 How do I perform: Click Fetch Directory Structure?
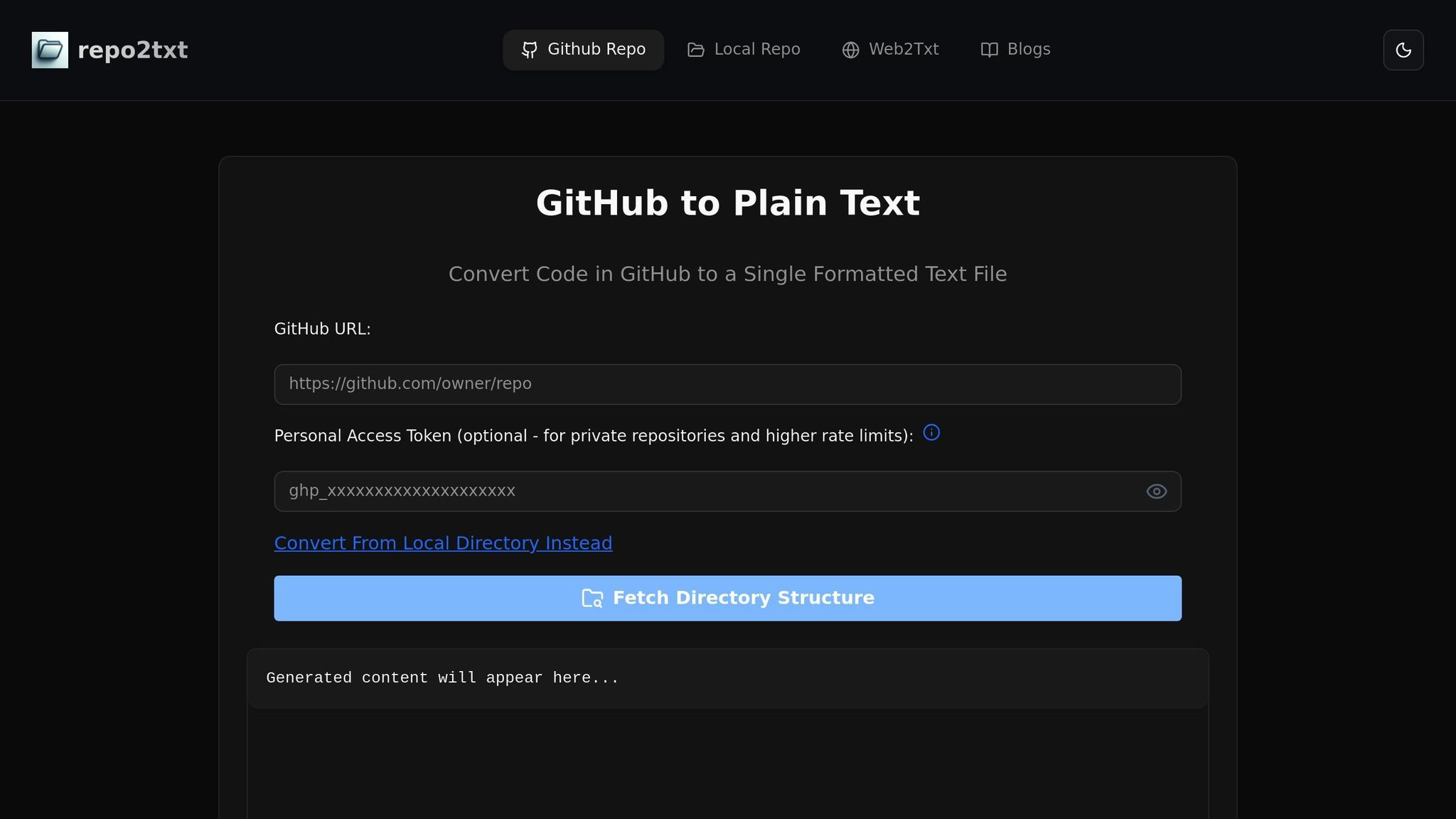(x=727, y=598)
